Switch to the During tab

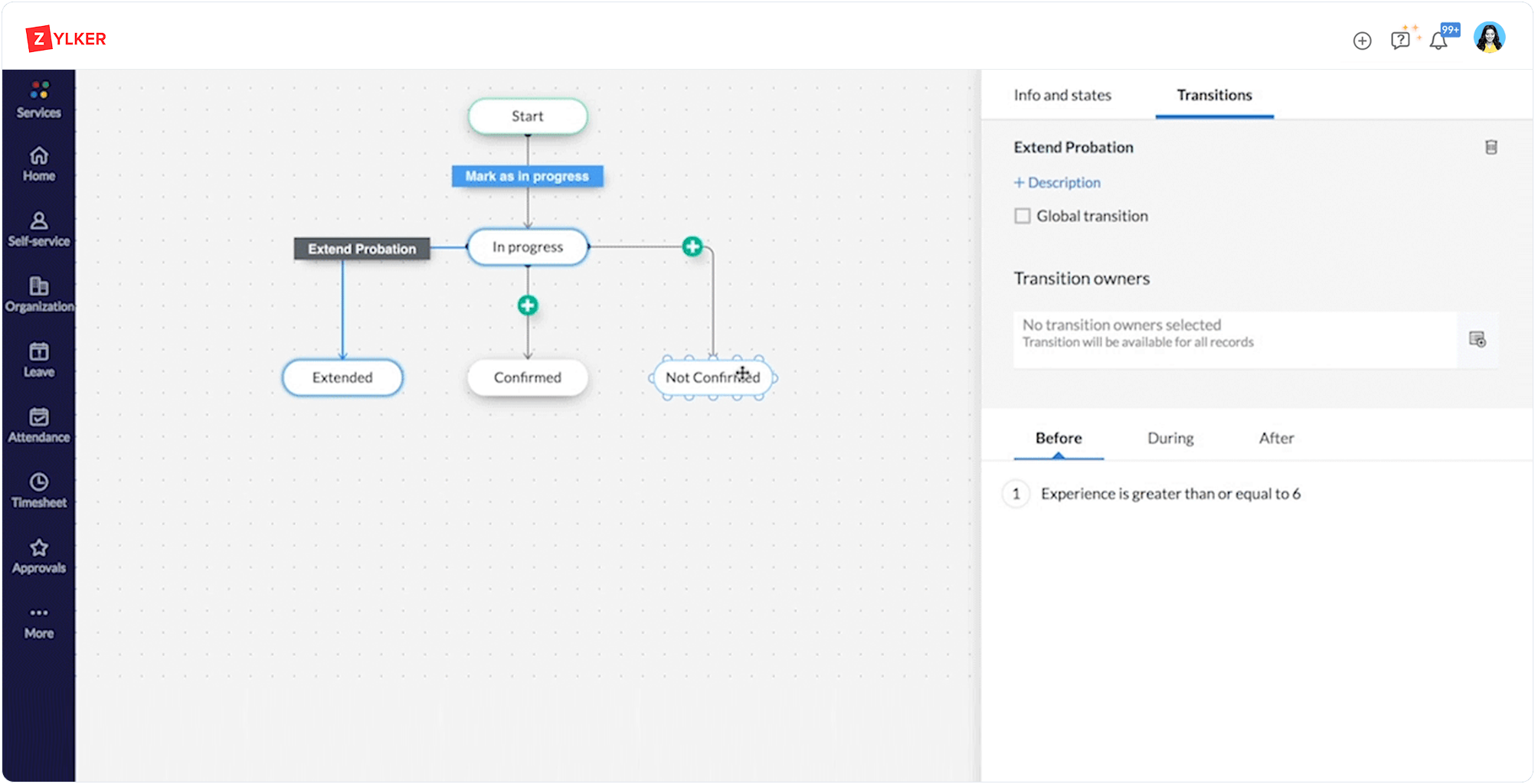[x=1170, y=438]
